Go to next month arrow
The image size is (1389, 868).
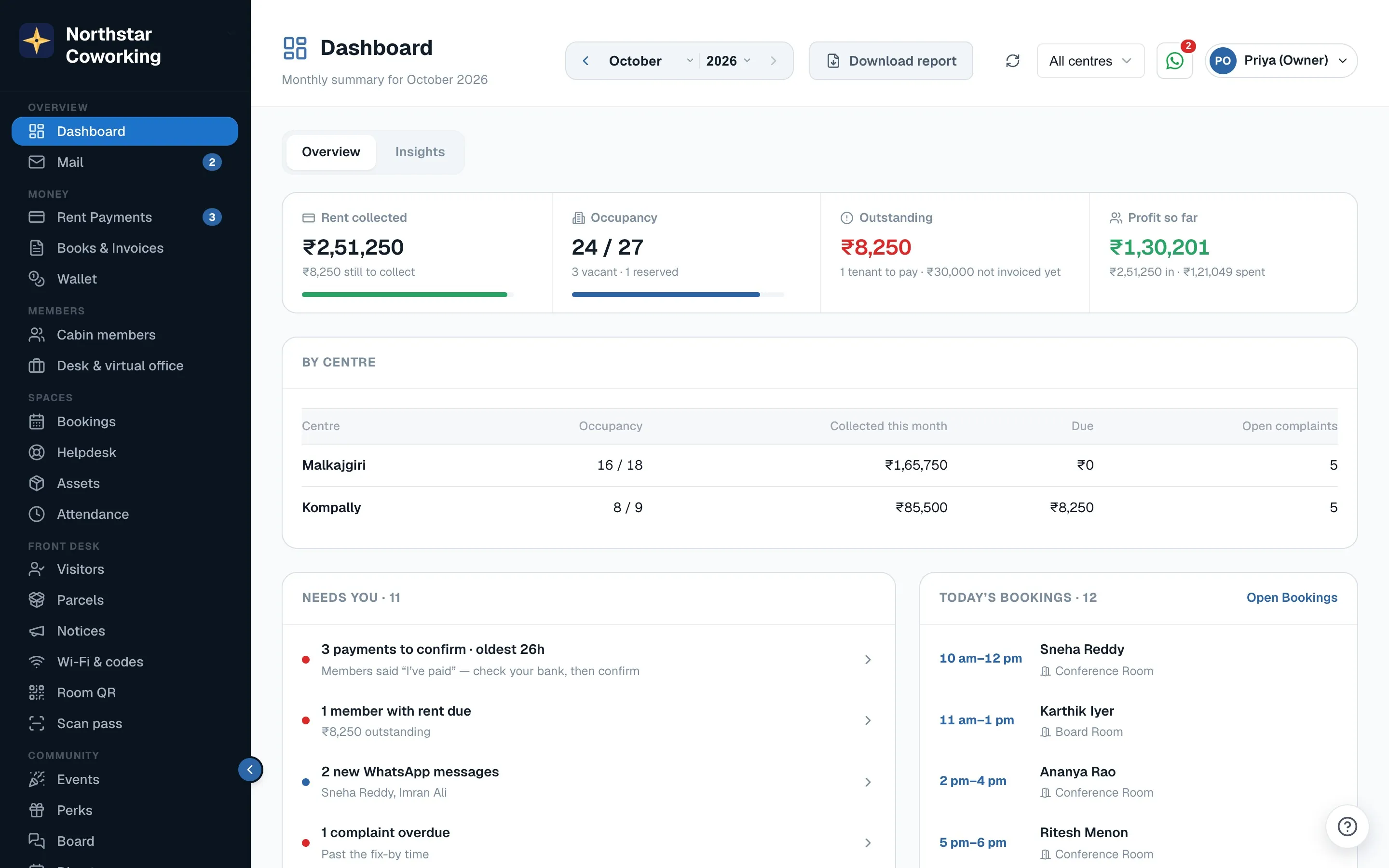[773, 61]
